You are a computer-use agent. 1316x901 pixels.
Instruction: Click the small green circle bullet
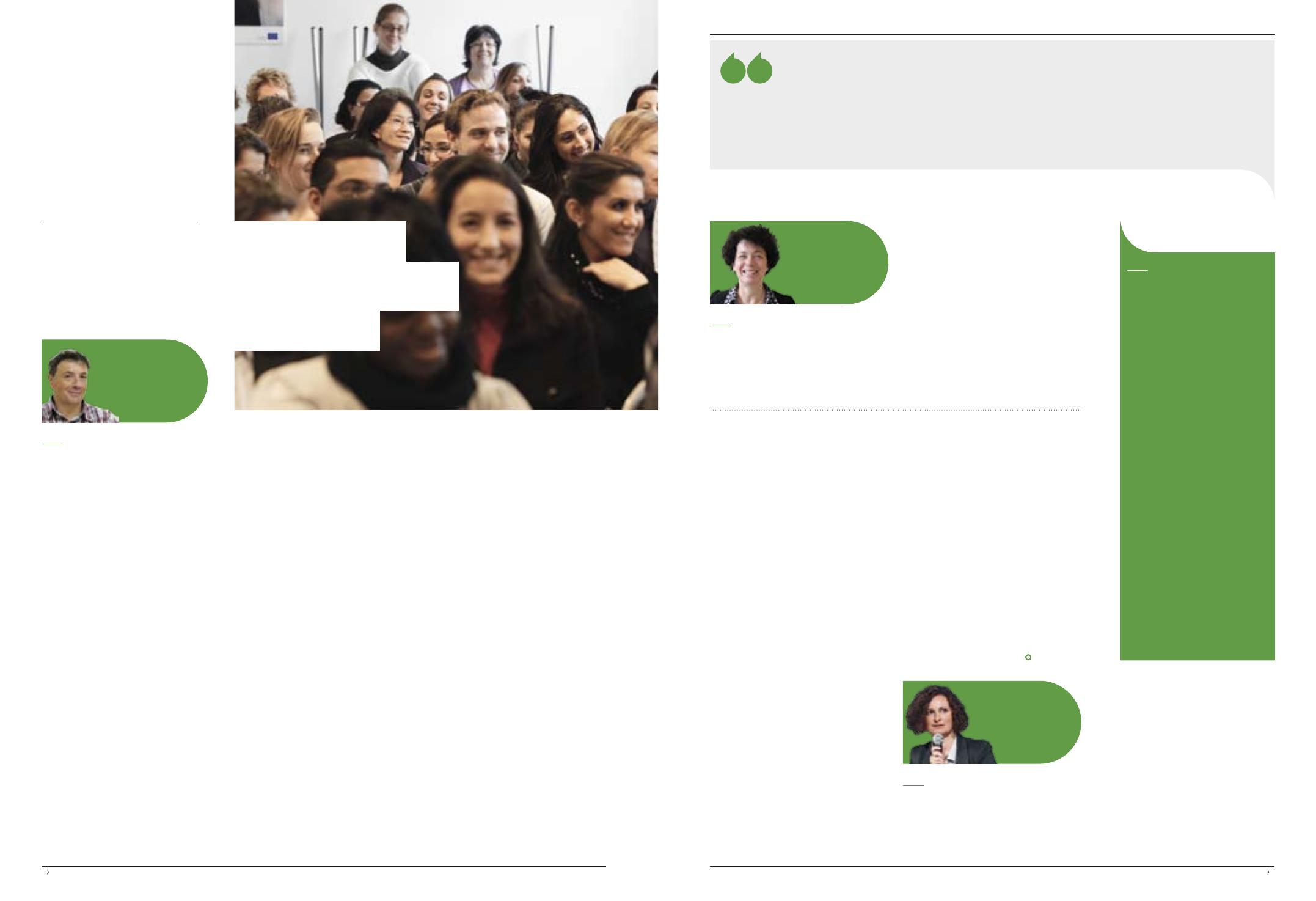point(1028,657)
